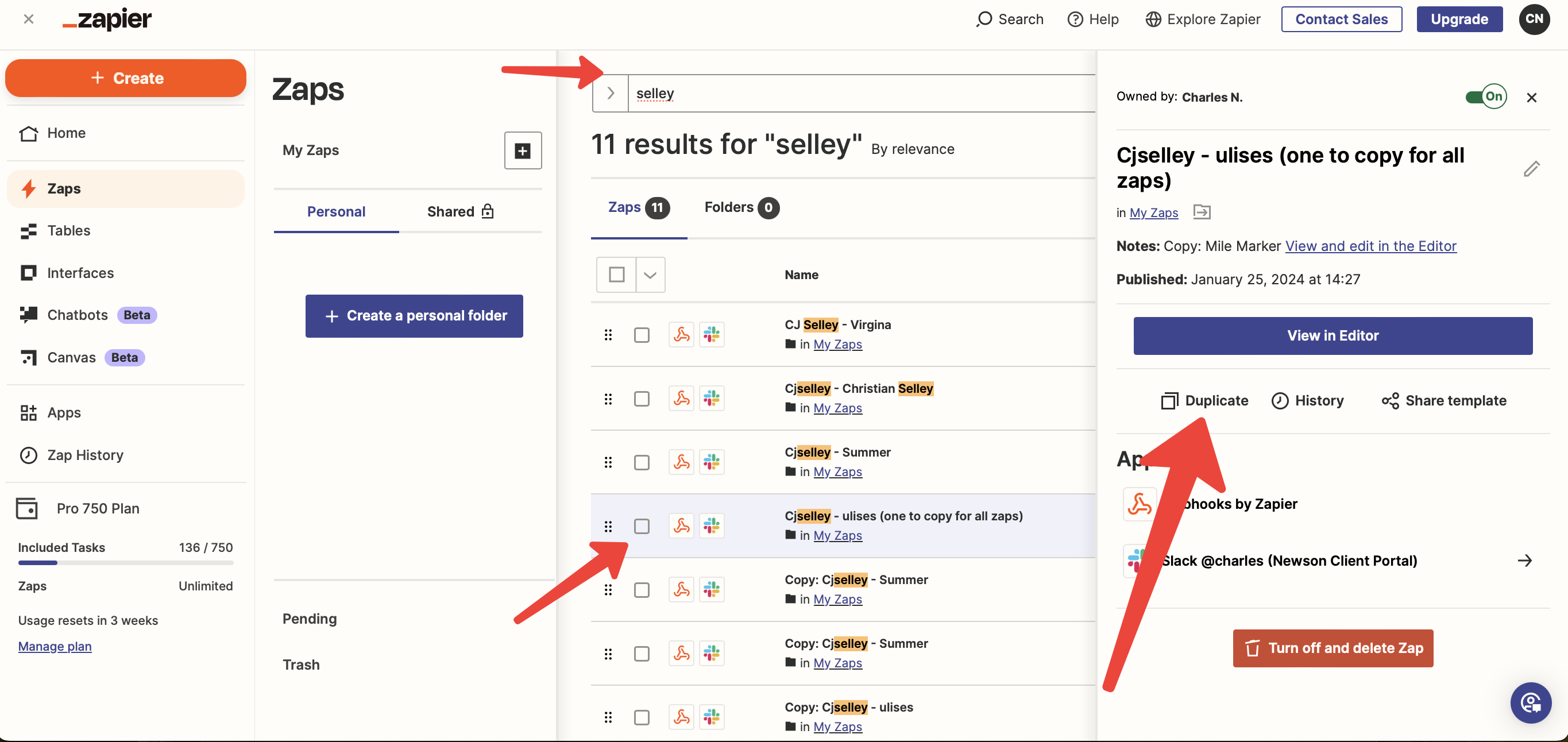The width and height of the screenshot is (1568, 742).
Task: Click the add folder plus icon beside My Zaps
Action: [522, 150]
